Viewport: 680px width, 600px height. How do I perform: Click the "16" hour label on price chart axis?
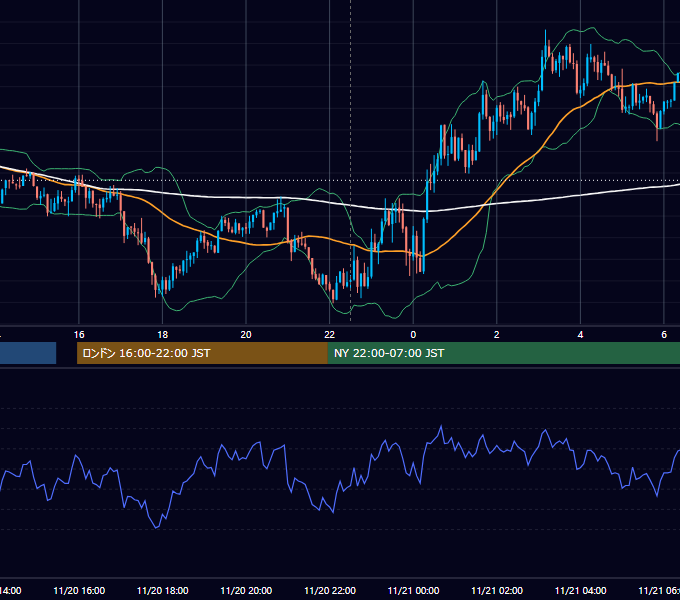coord(79,335)
